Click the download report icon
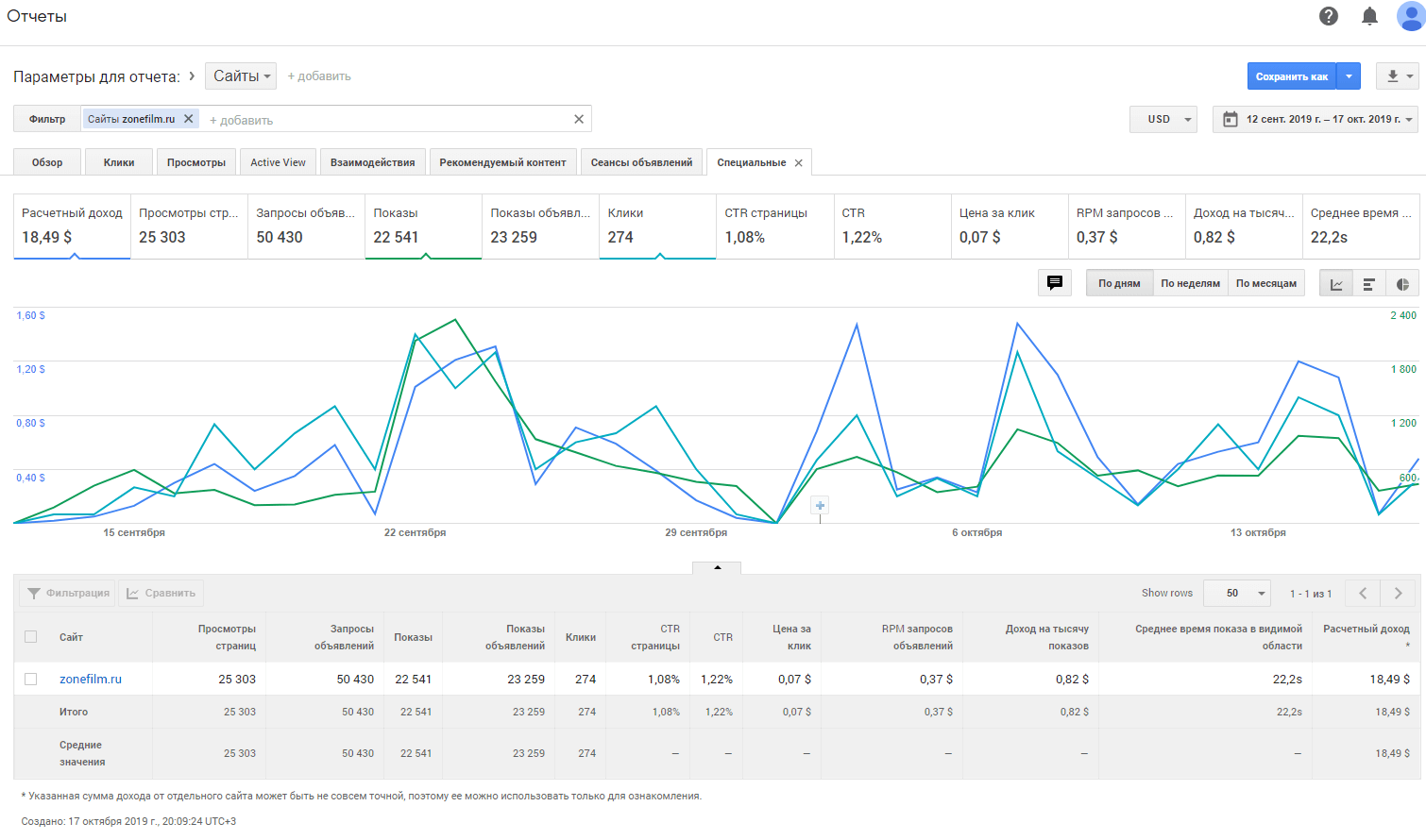The width and height of the screenshot is (1426, 840). click(x=1392, y=76)
